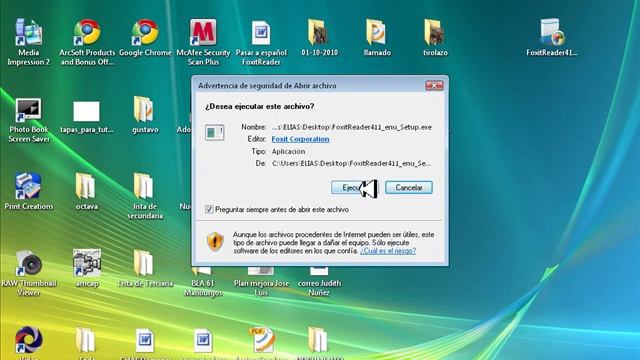Click the Tipo value Aplicación

tap(288, 151)
